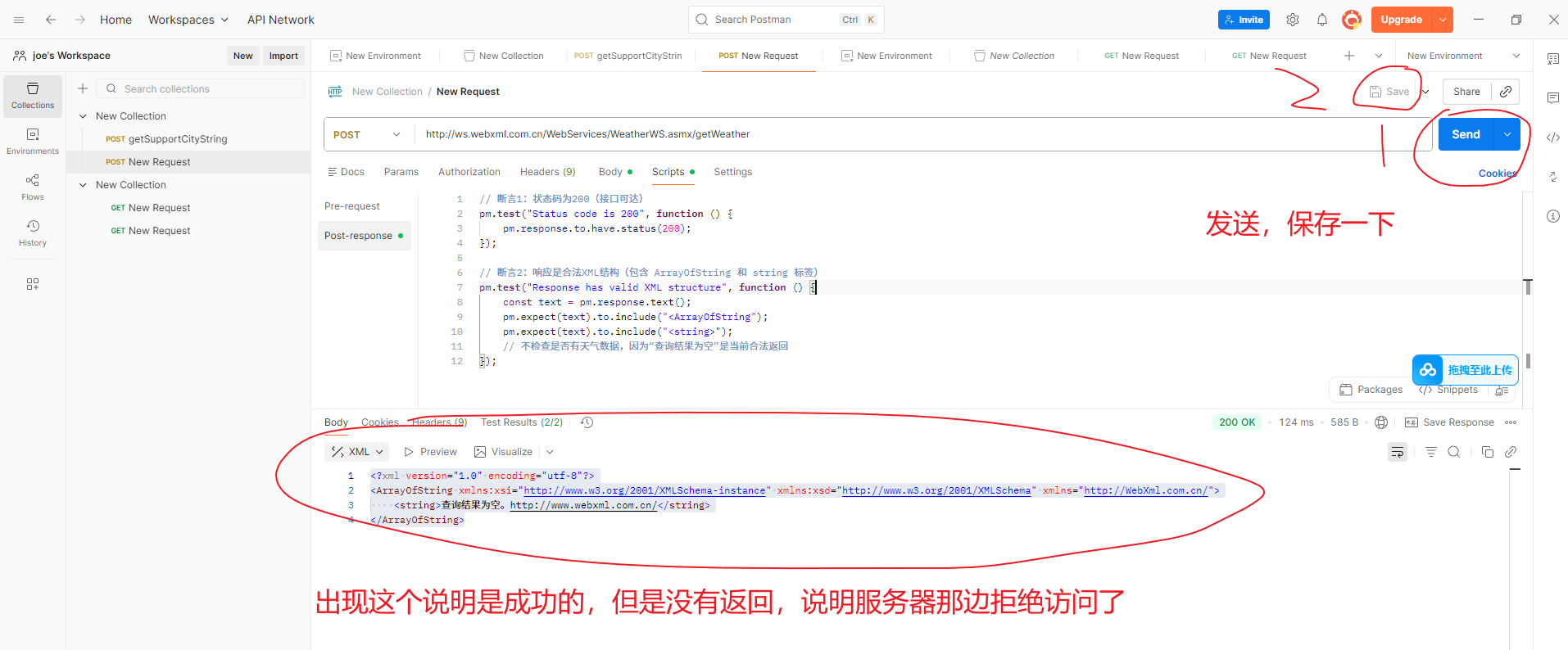
Task: Create new collection with plus icon
Action: coord(83,88)
